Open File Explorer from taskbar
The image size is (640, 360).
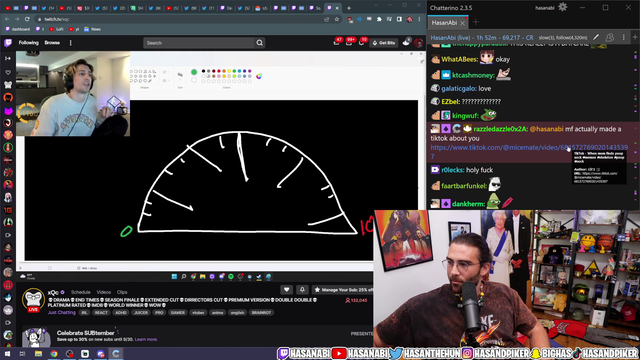38,353
